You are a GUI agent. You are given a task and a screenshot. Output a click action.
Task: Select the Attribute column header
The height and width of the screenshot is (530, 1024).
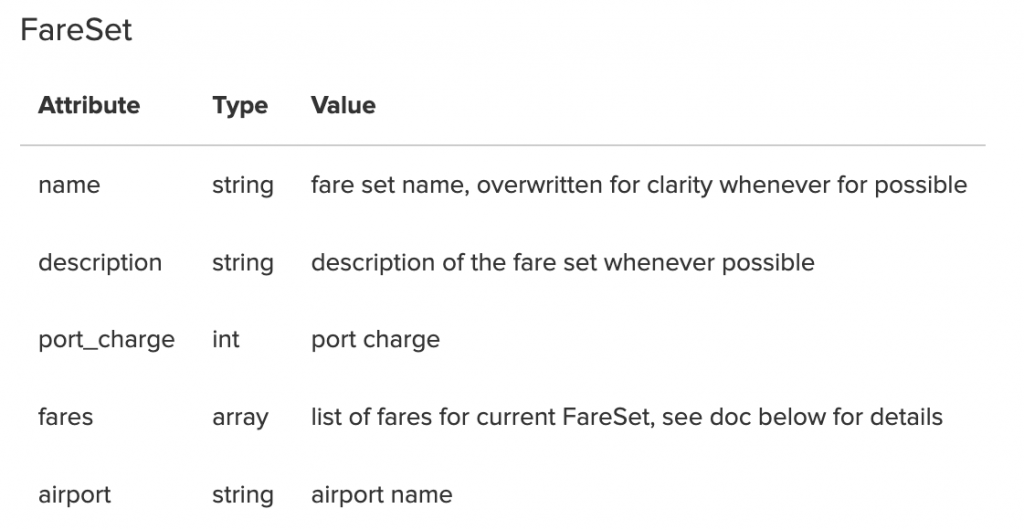tap(89, 105)
